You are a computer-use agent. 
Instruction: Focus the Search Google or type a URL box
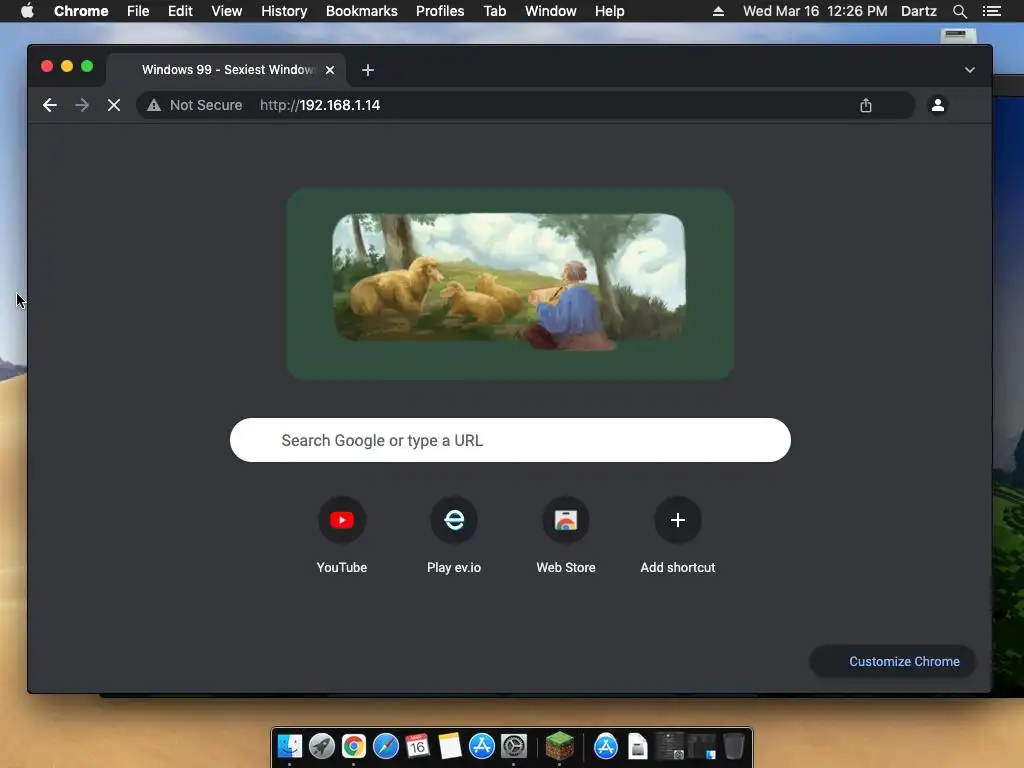pos(510,440)
